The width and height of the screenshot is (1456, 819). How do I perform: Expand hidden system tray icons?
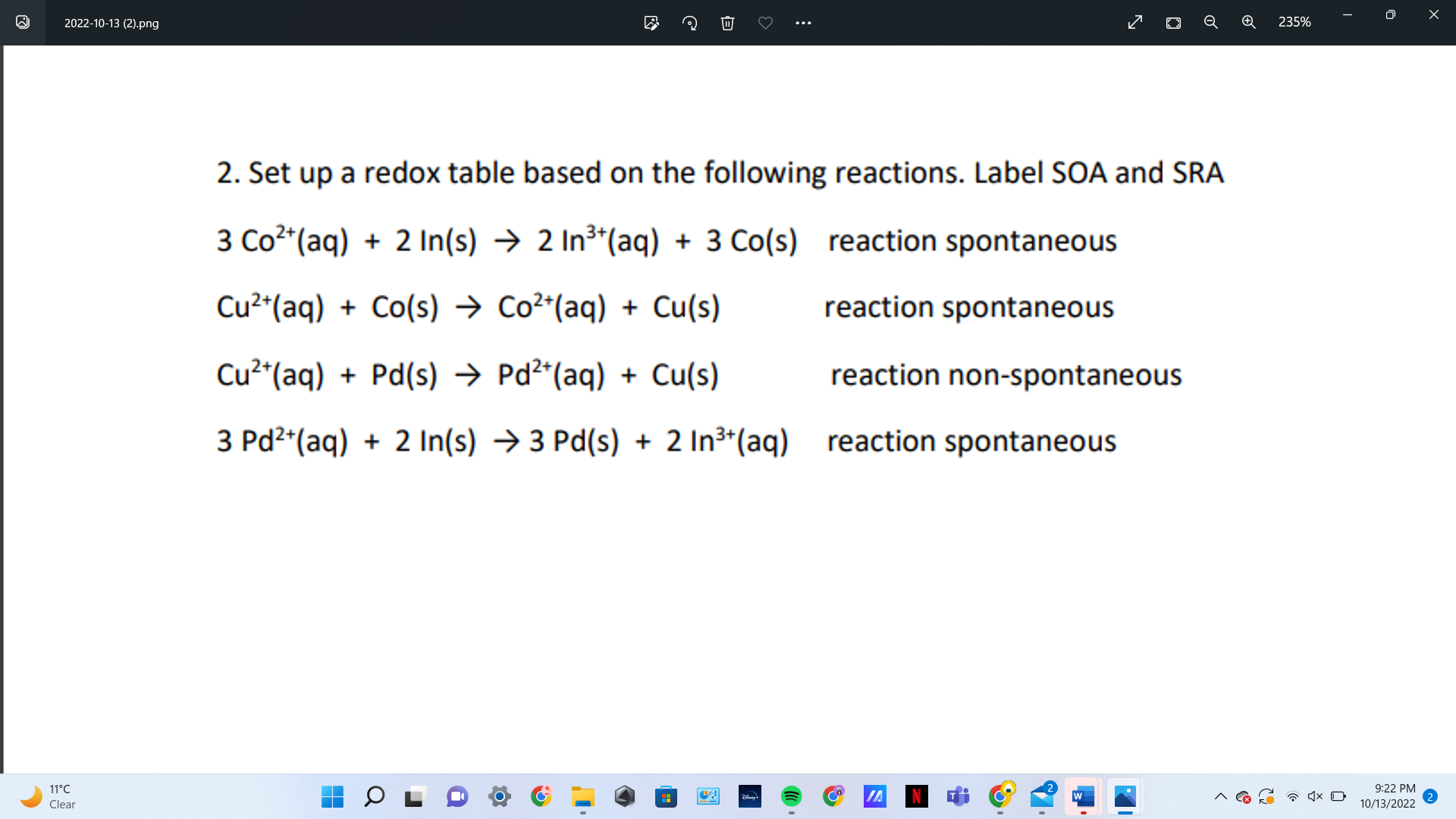(1222, 796)
